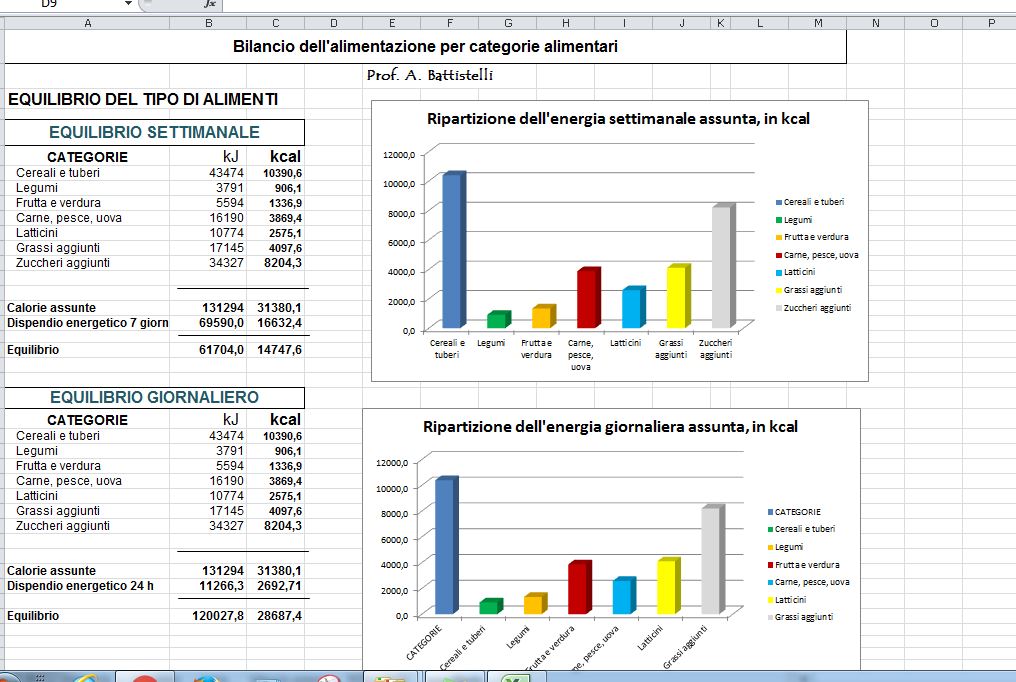This screenshot has width=1016, height=682.
Task: Click the yellow 'Grassi aggiunti' legend swatch, weekly chart
Action: tap(779, 290)
